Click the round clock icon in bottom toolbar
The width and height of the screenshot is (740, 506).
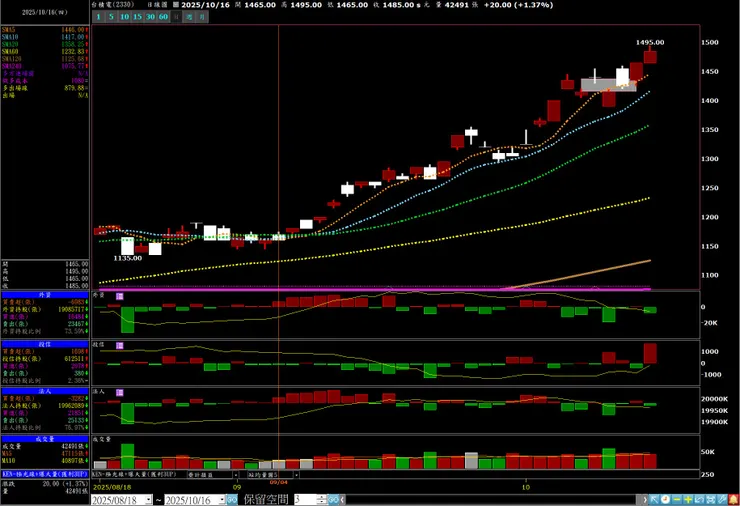[665, 499]
